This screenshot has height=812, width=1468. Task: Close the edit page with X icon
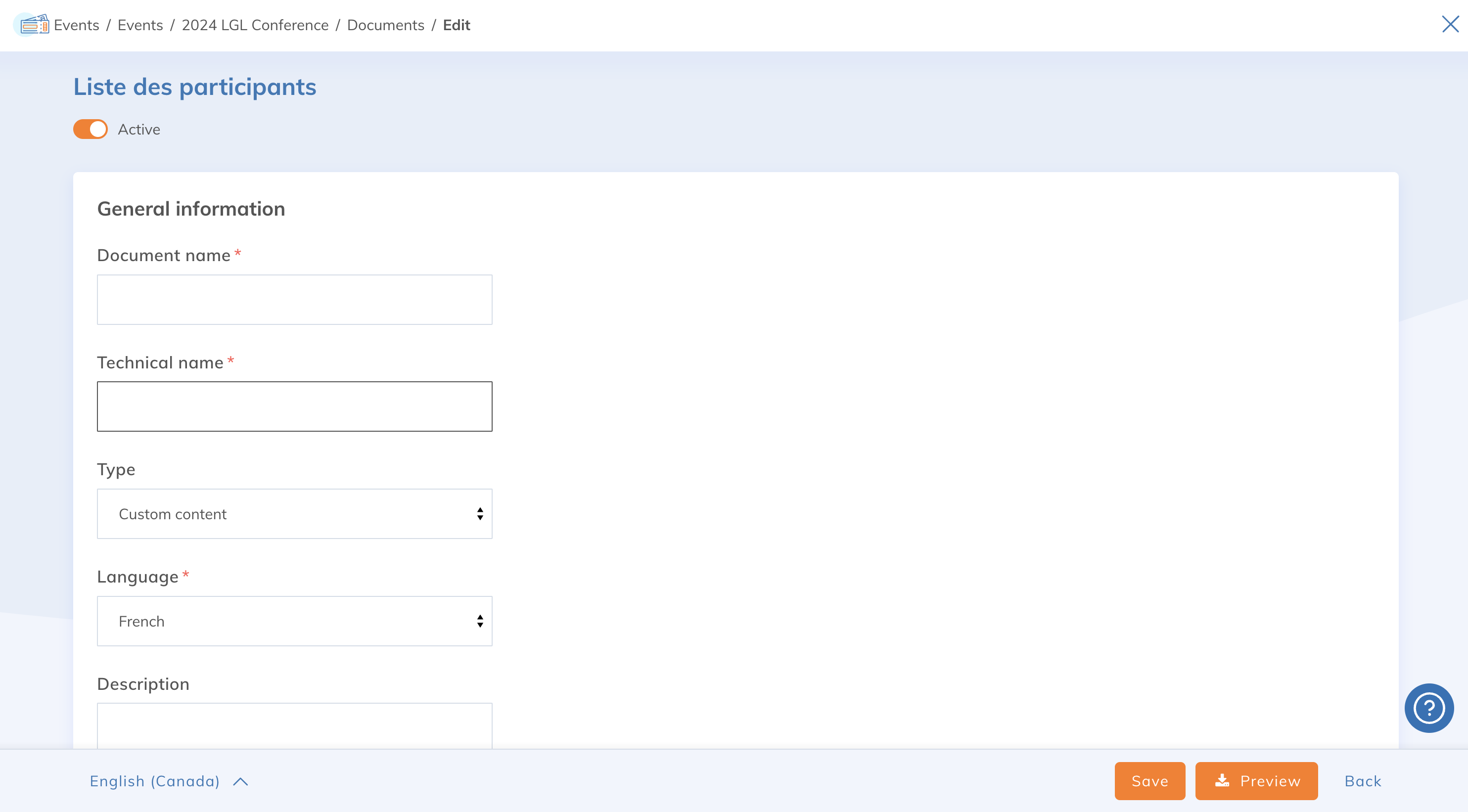[x=1450, y=24]
